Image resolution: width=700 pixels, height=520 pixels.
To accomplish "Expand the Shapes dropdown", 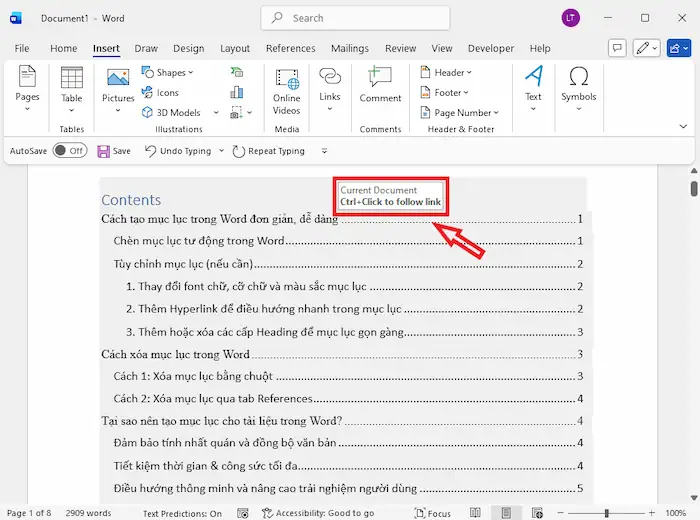I will point(168,72).
